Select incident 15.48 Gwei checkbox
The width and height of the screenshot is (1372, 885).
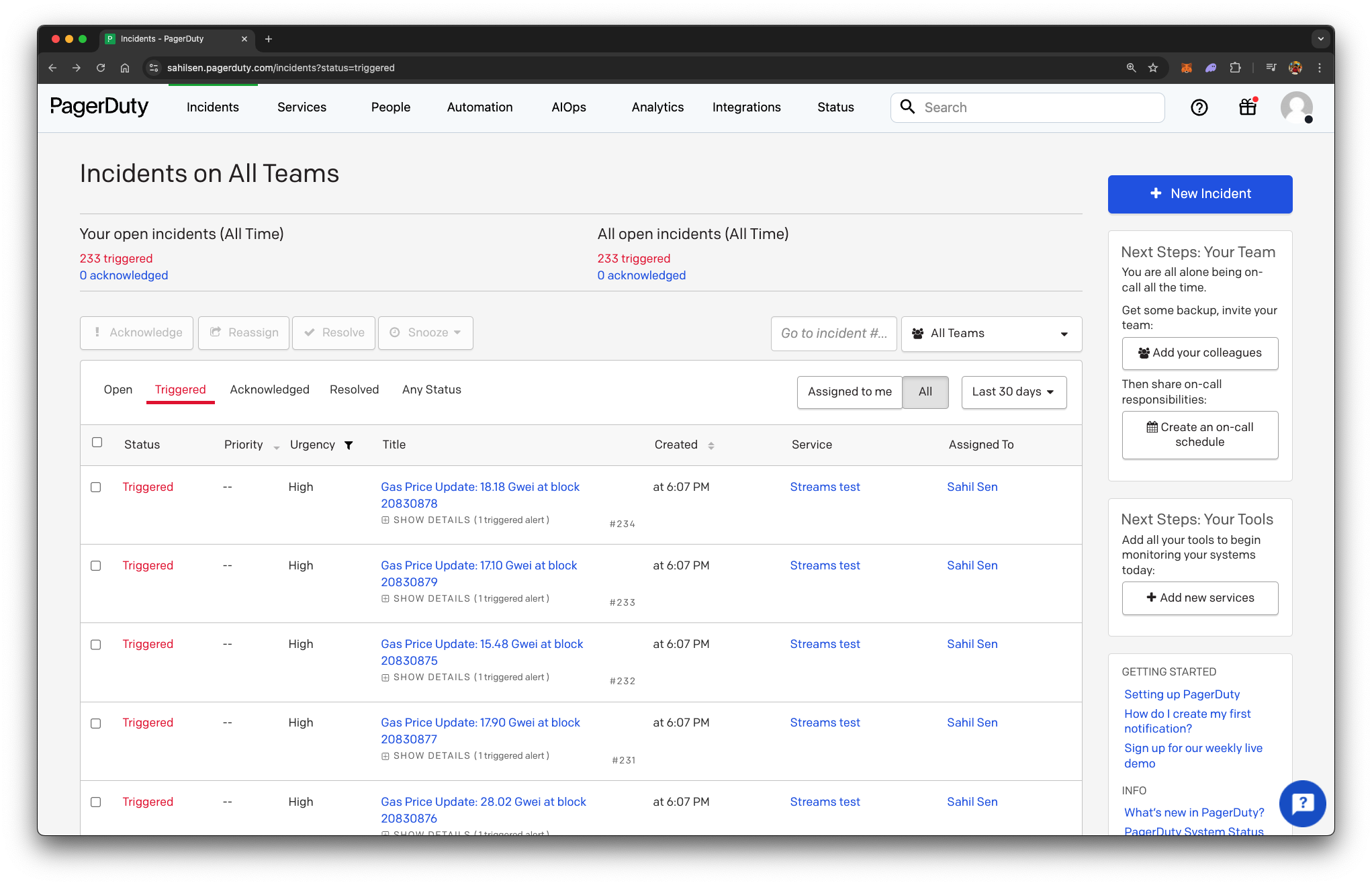coord(96,645)
